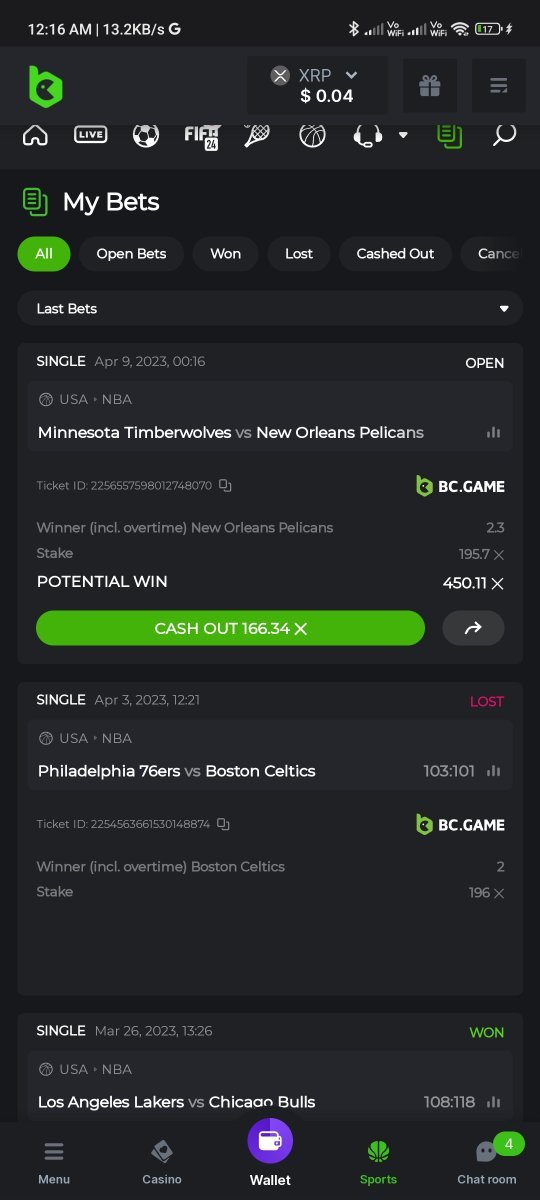
Task: Expand more sports with the small arrow
Action: (403, 135)
